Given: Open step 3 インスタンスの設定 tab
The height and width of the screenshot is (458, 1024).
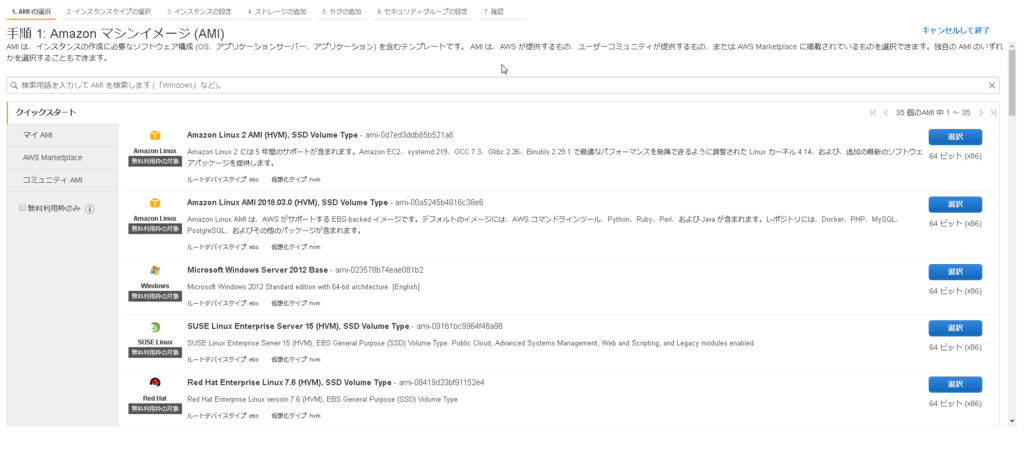Looking at the screenshot, I should tap(199, 12).
